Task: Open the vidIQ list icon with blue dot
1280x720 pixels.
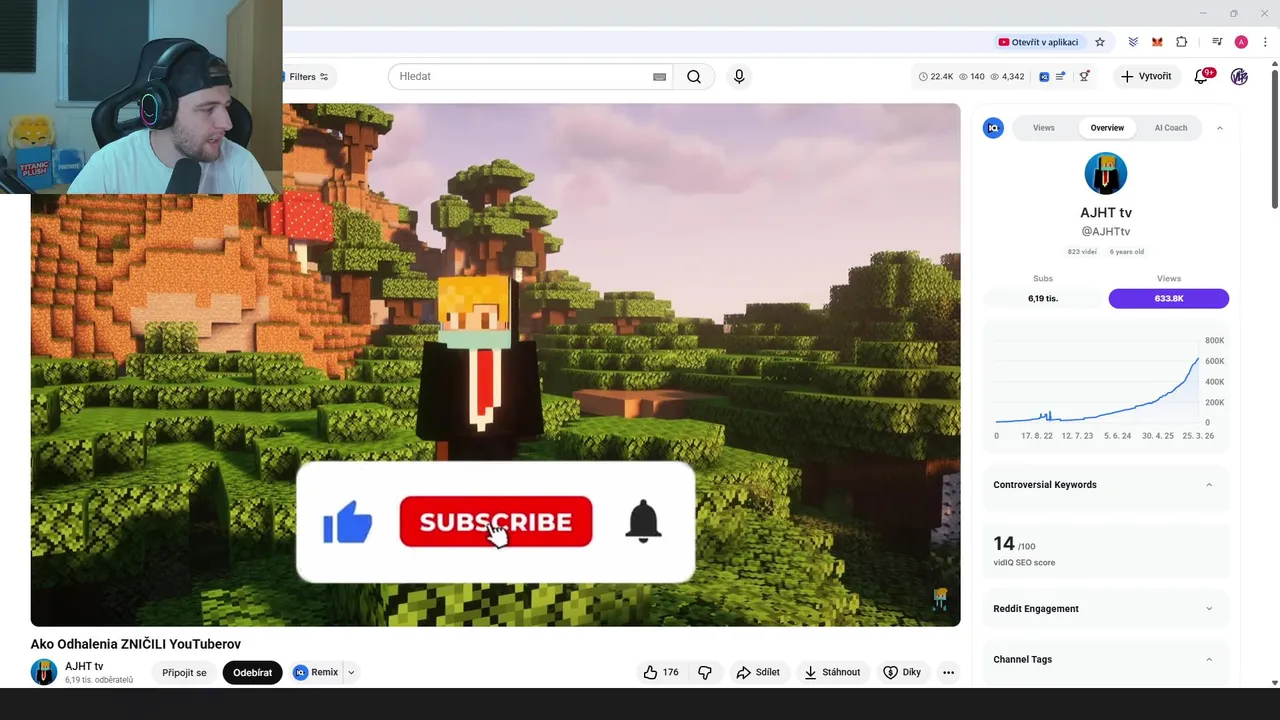Action: pyautogui.click(x=1060, y=76)
